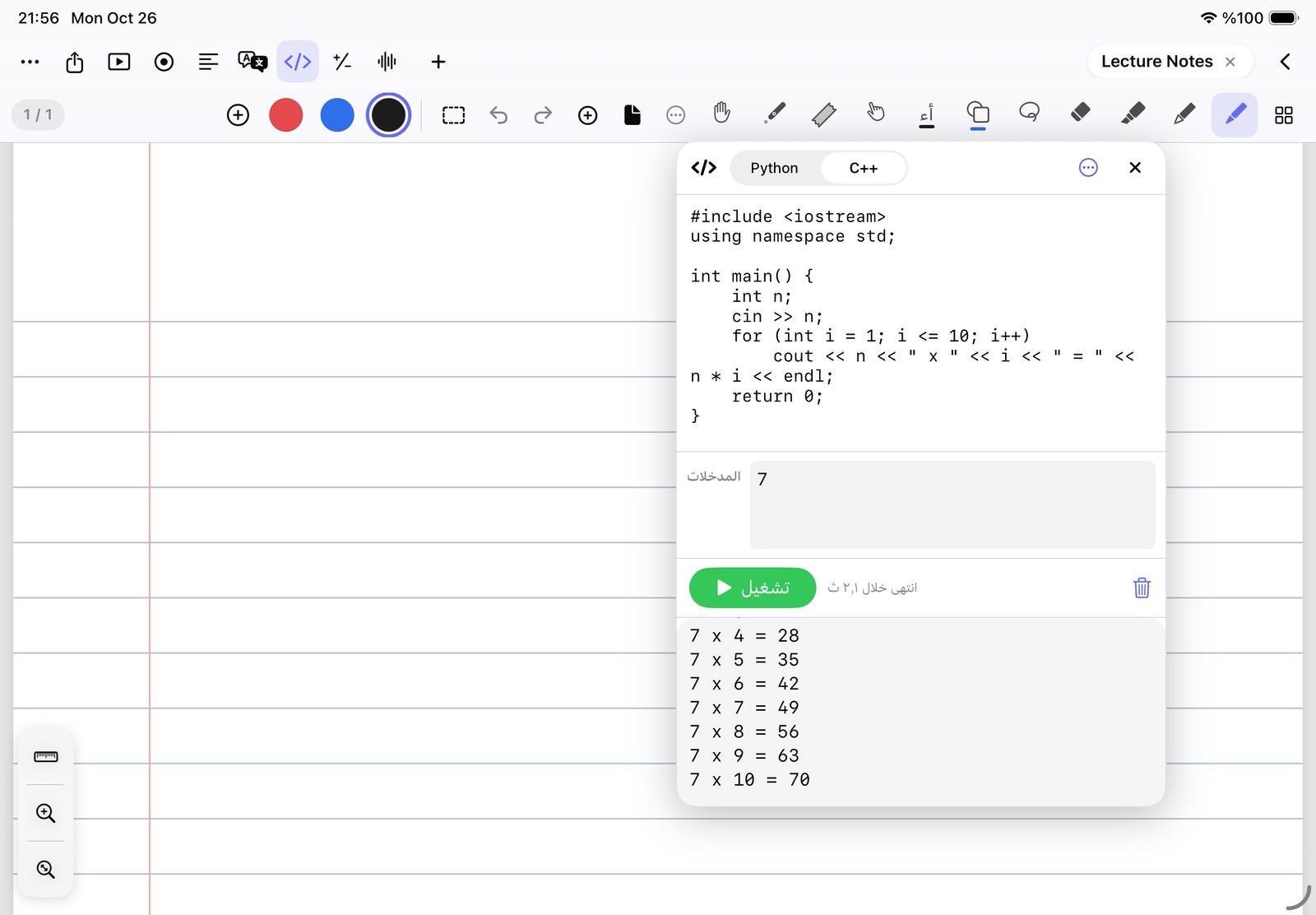1316x915 pixels.
Task: Open the 1 / 1 page indicator
Action: coord(38,114)
